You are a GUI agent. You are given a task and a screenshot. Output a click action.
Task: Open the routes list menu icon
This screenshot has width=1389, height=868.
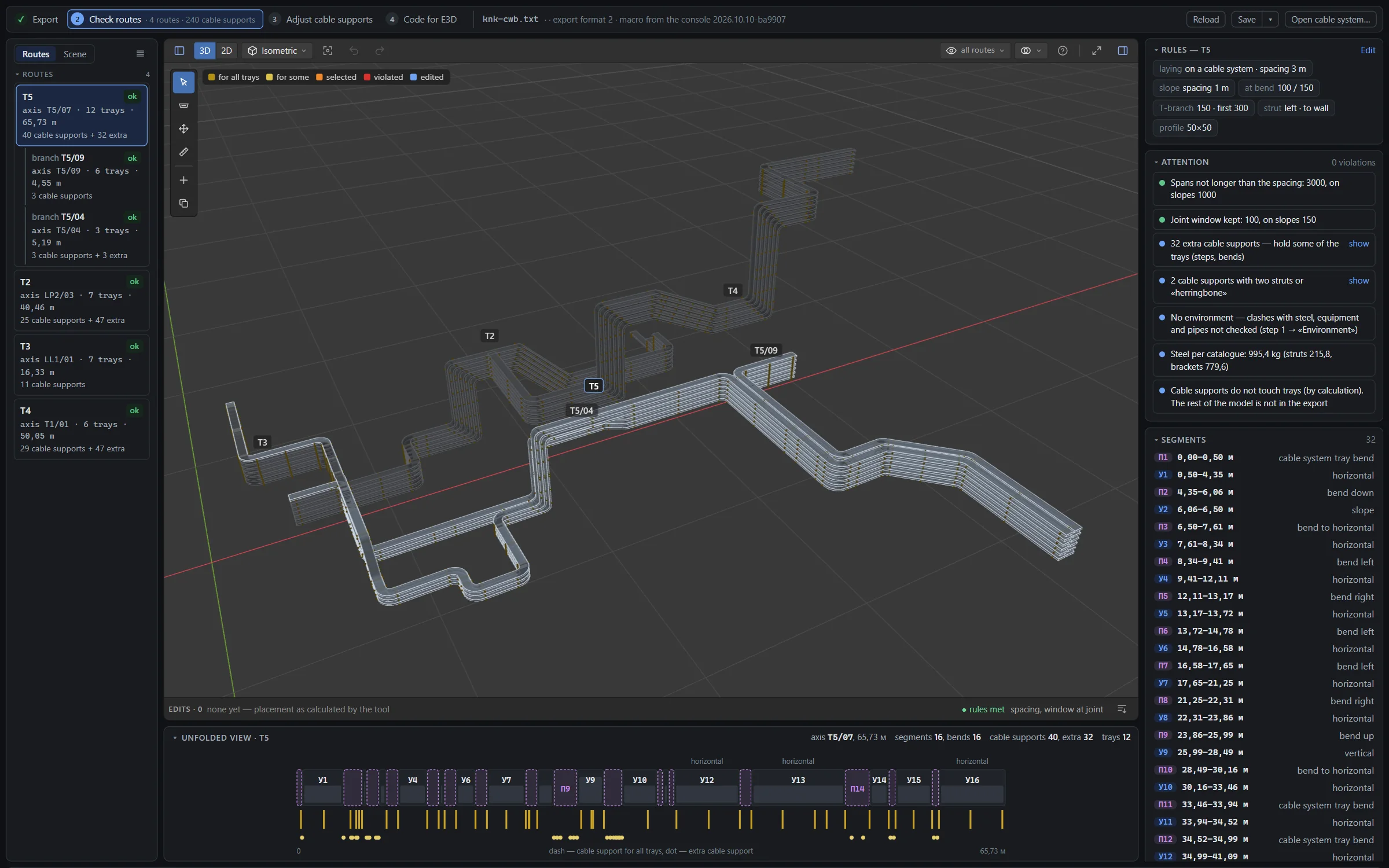pyautogui.click(x=140, y=54)
